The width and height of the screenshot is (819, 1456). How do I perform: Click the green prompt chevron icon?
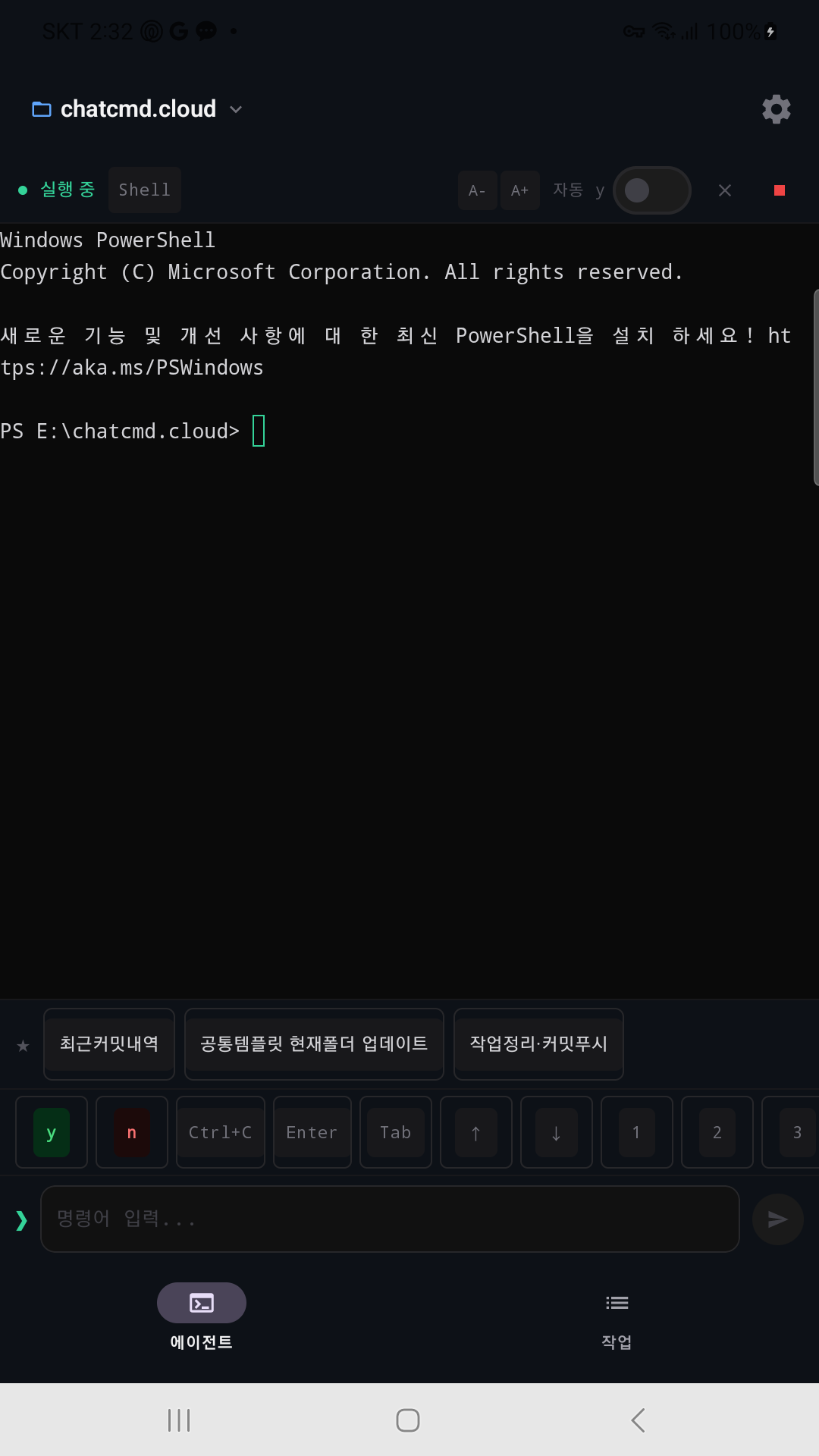click(x=21, y=1219)
